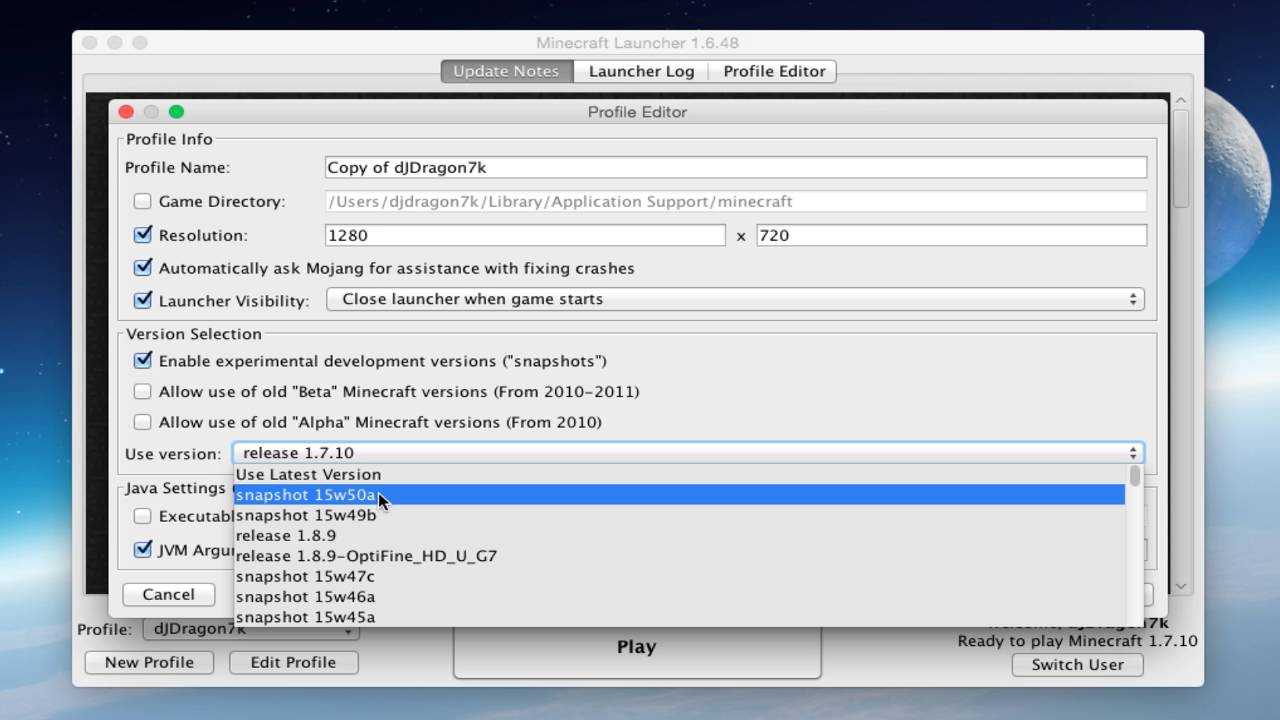Open the Profile Editor tab
1280x720 pixels.
click(774, 71)
